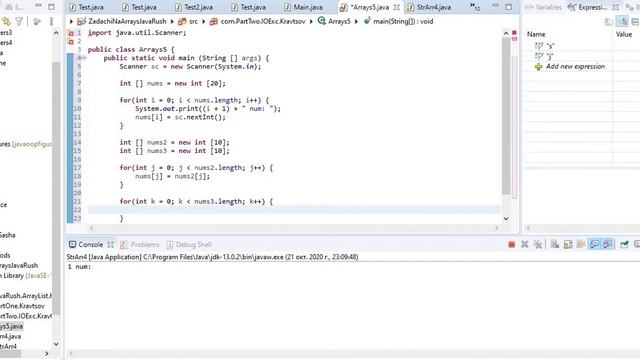
Task: Toggle code folding on line 4
Action: tap(84, 58)
